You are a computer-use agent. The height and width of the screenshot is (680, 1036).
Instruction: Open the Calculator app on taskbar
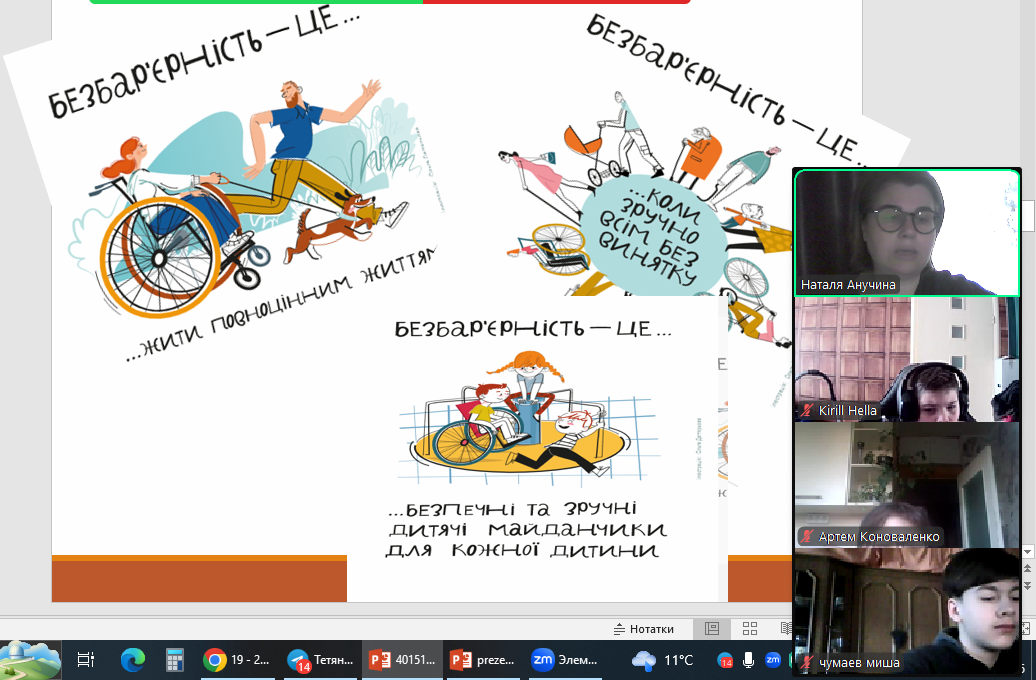coord(174,660)
